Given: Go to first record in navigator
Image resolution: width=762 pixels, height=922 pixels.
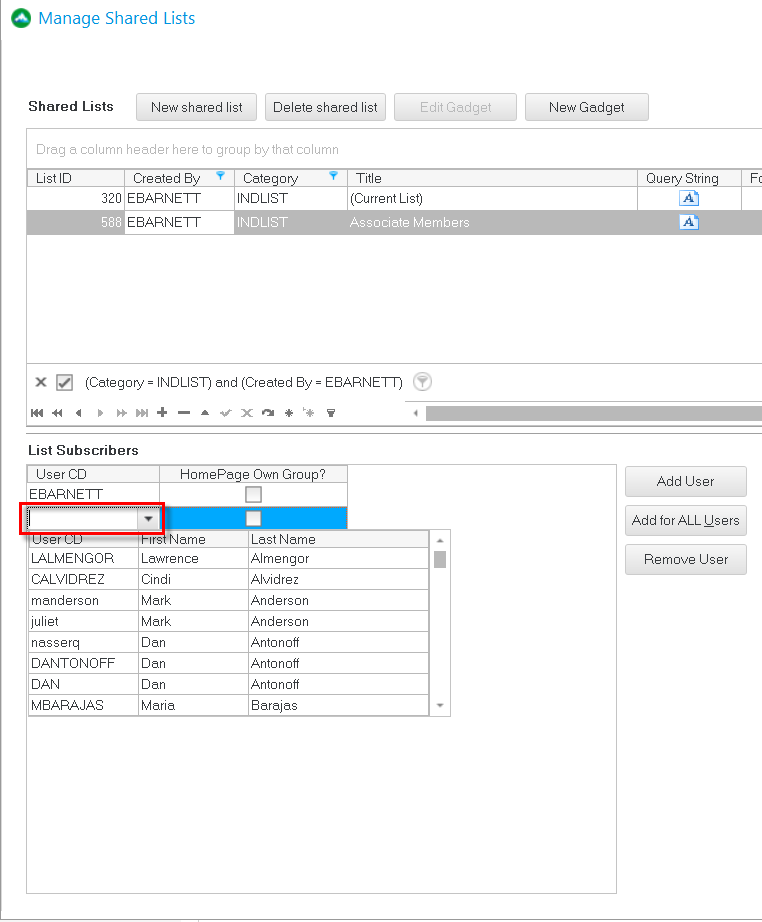Looking at the screenshot, I should point(36,413).
